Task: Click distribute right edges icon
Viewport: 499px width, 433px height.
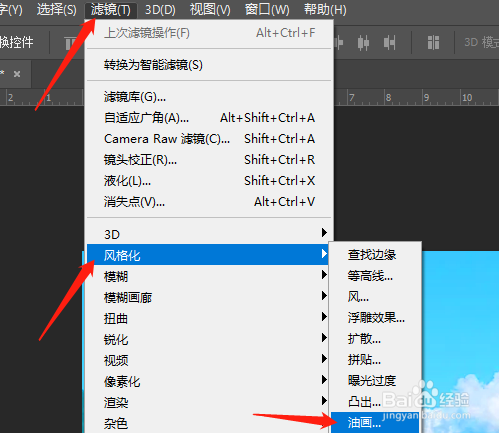Action: [x=389, y=43]
